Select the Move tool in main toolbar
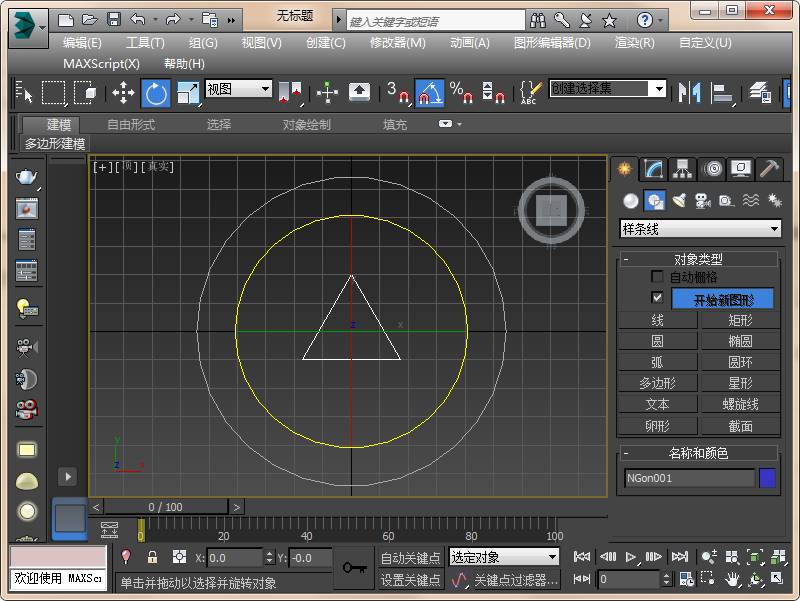800x601 pixels. click(x=123, y=93)
